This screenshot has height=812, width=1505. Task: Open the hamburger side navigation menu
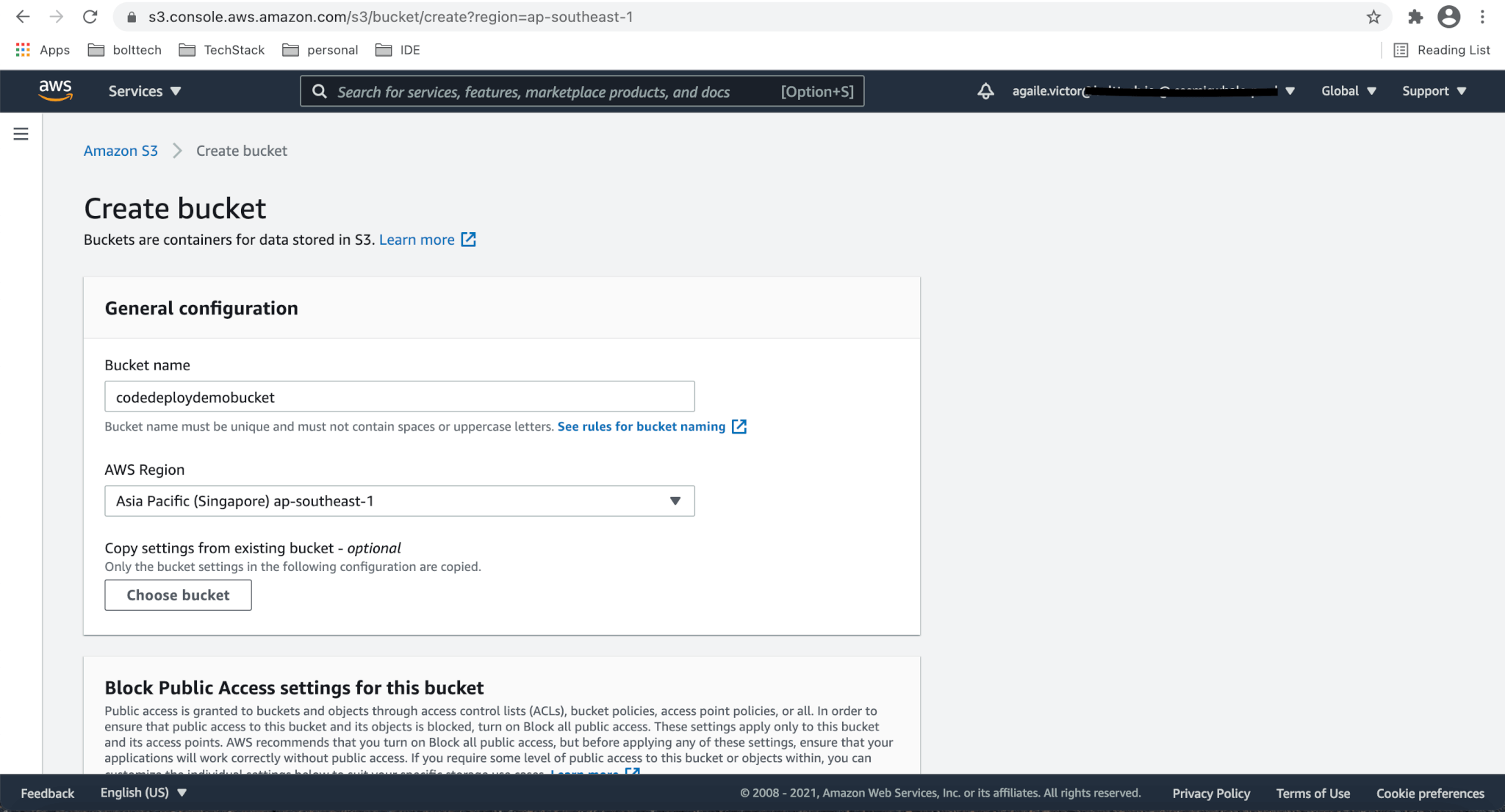pyautogui.click(x=21, y=134)
